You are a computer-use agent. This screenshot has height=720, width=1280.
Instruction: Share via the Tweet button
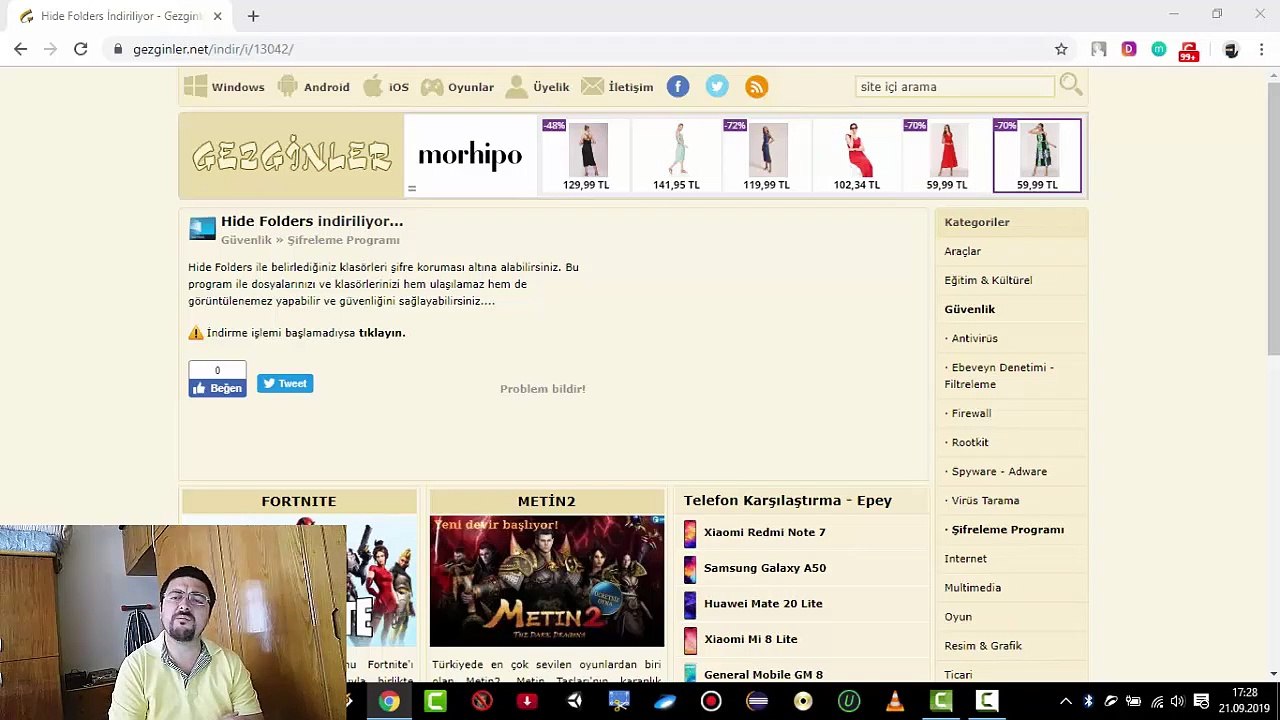[285, 384]
